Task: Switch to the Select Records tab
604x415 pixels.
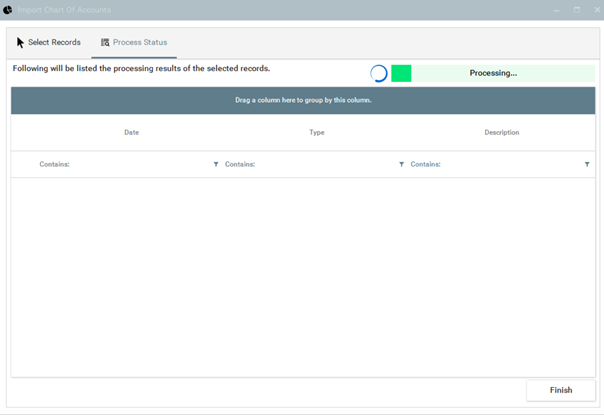Action: tap(53, 43)
